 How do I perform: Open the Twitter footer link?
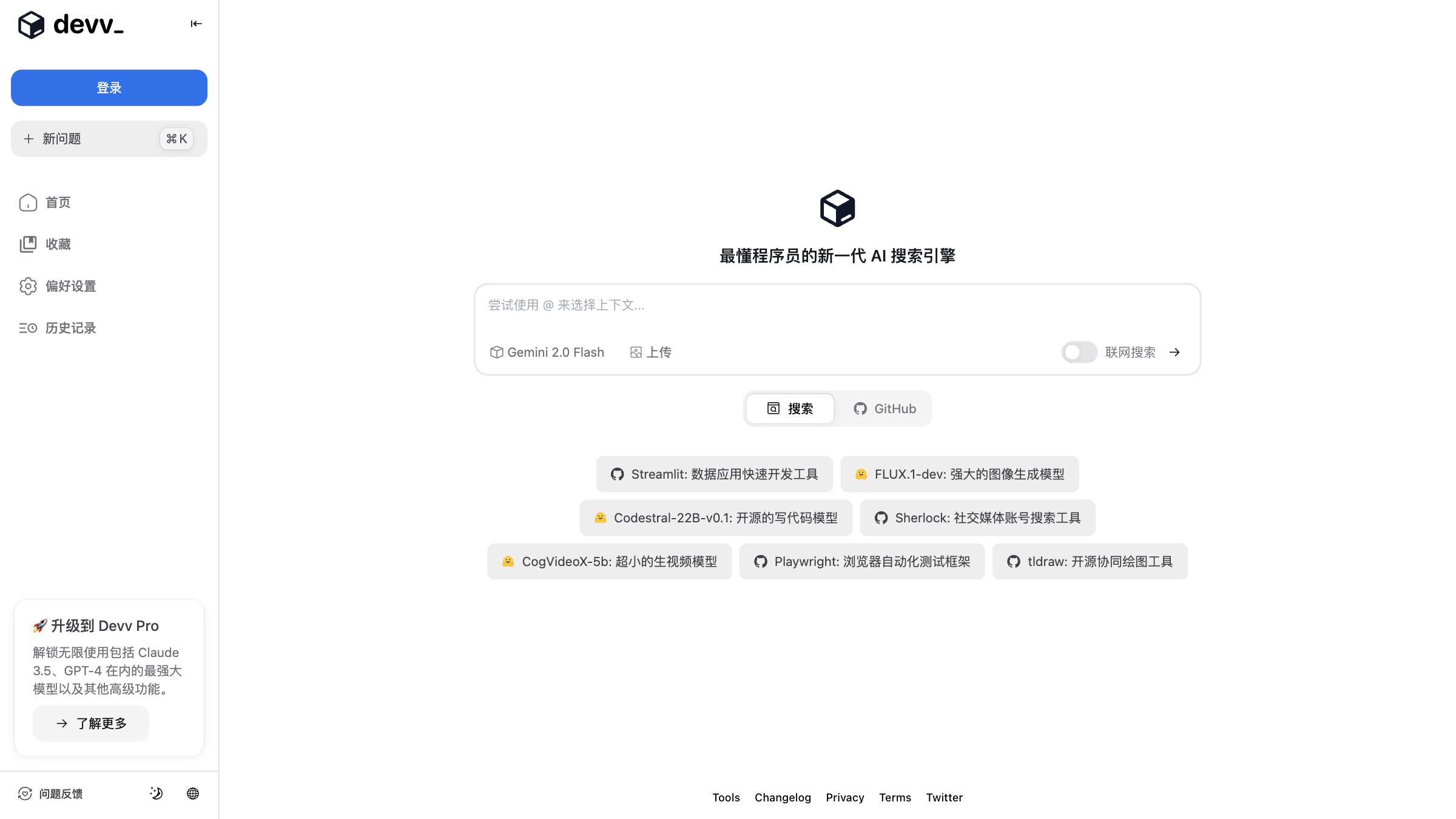pos(944,797)
